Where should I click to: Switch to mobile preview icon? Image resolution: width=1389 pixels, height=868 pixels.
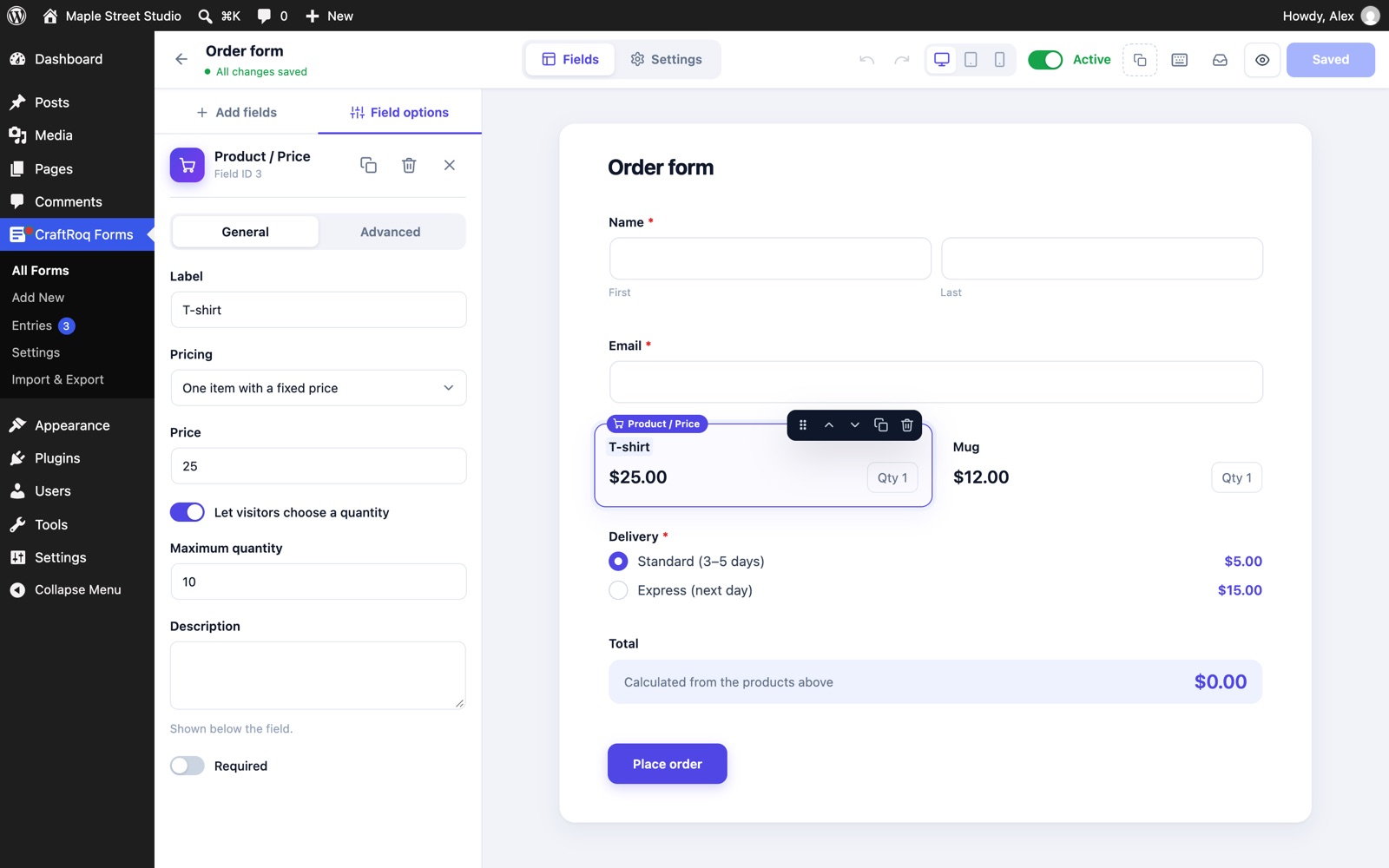(1000, 60)
